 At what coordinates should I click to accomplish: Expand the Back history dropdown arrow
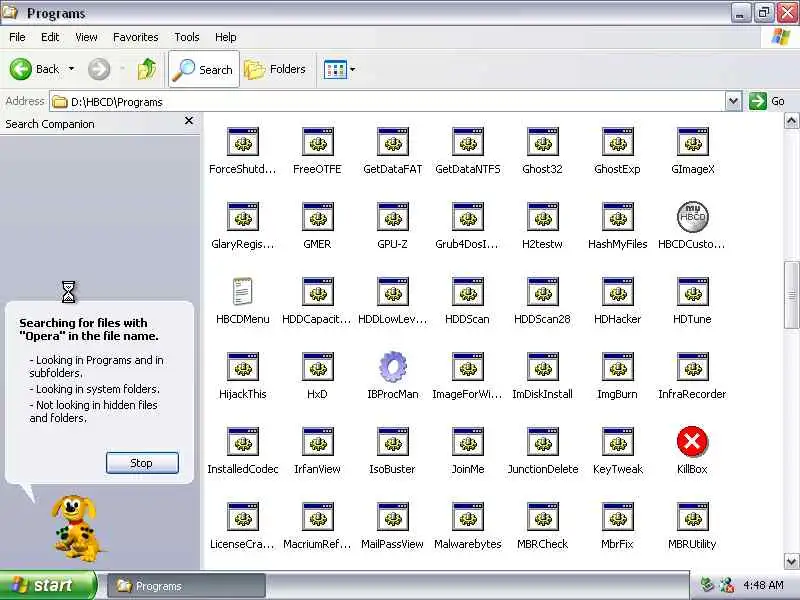click(71, 69)
